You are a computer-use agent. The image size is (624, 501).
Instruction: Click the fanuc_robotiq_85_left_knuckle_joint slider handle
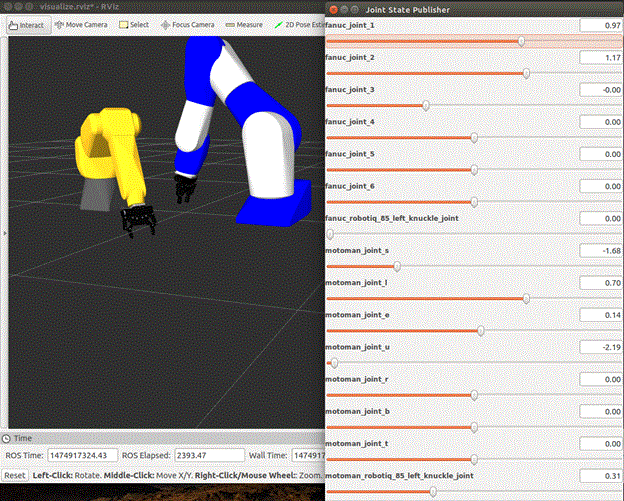coord(330,234)
